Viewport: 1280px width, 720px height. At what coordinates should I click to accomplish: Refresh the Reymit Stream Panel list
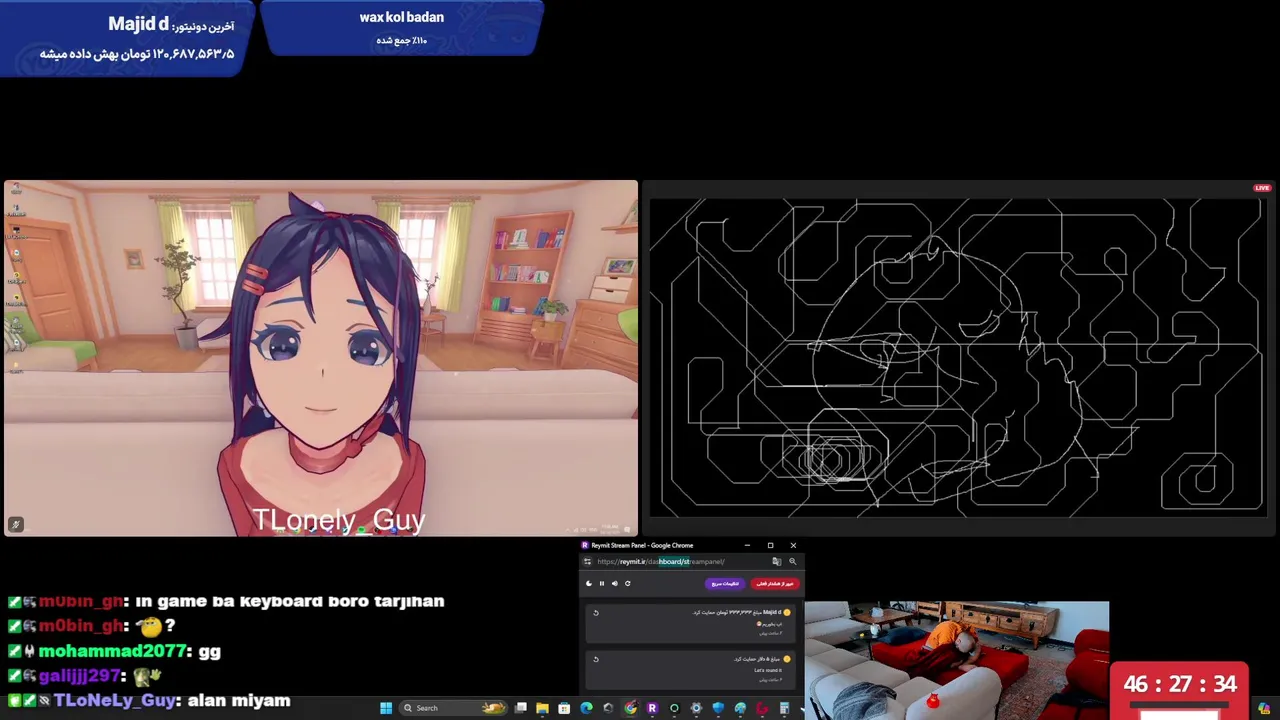(628, 584)
